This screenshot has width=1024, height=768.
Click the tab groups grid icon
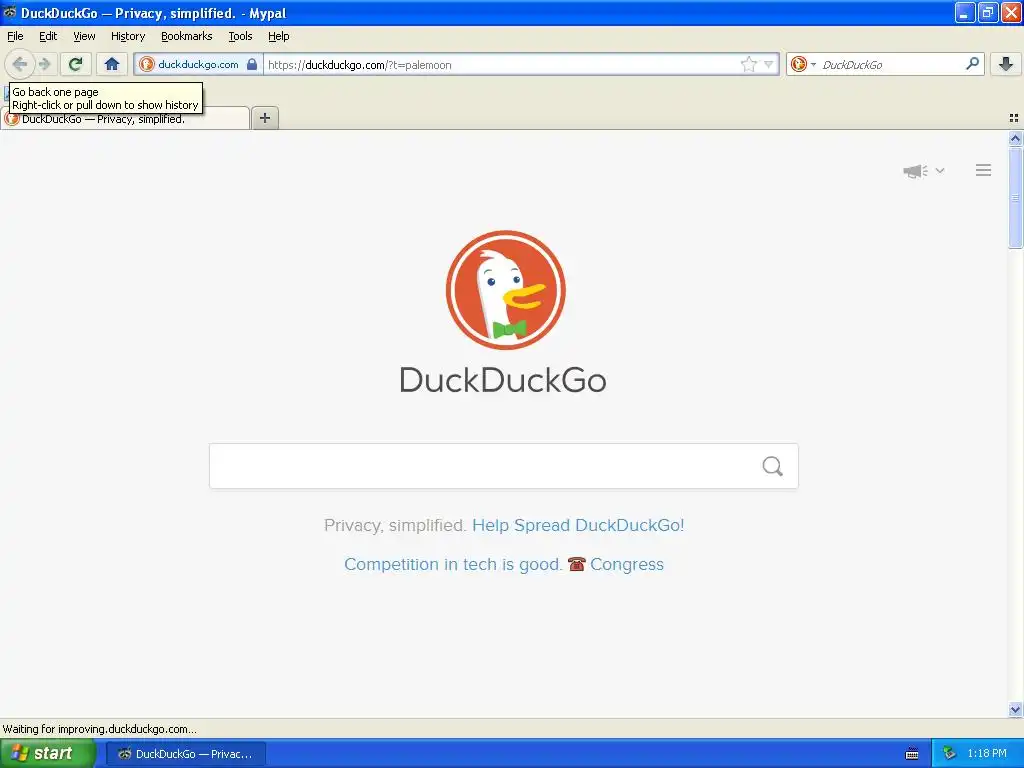point(1014,118)
